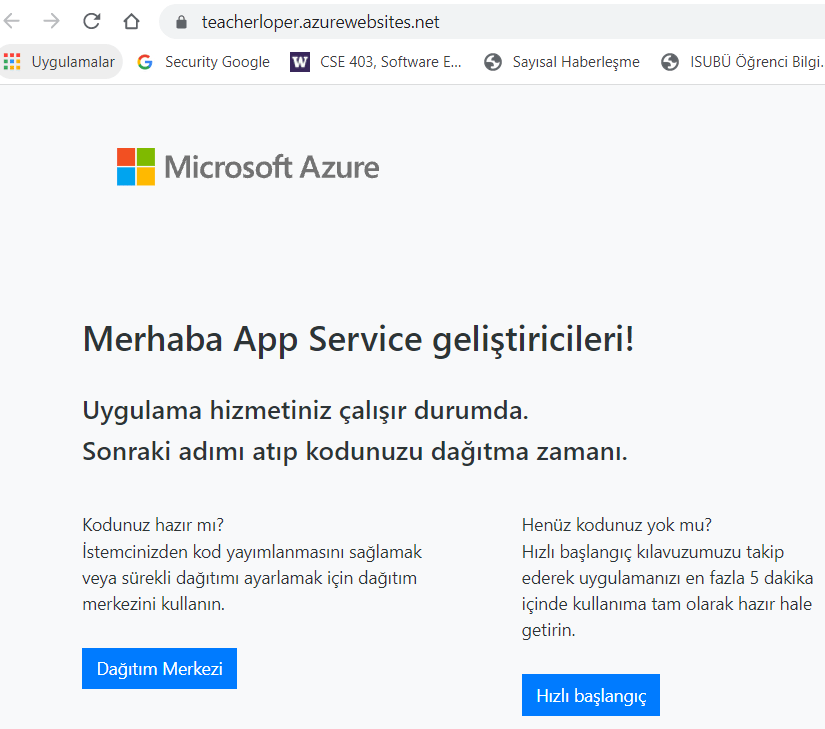This screenshot has height=729, width=825.
Task: Click the 'Uygulama hizmetiniz çalışır durumda' text
Action: tap(305, 410)
